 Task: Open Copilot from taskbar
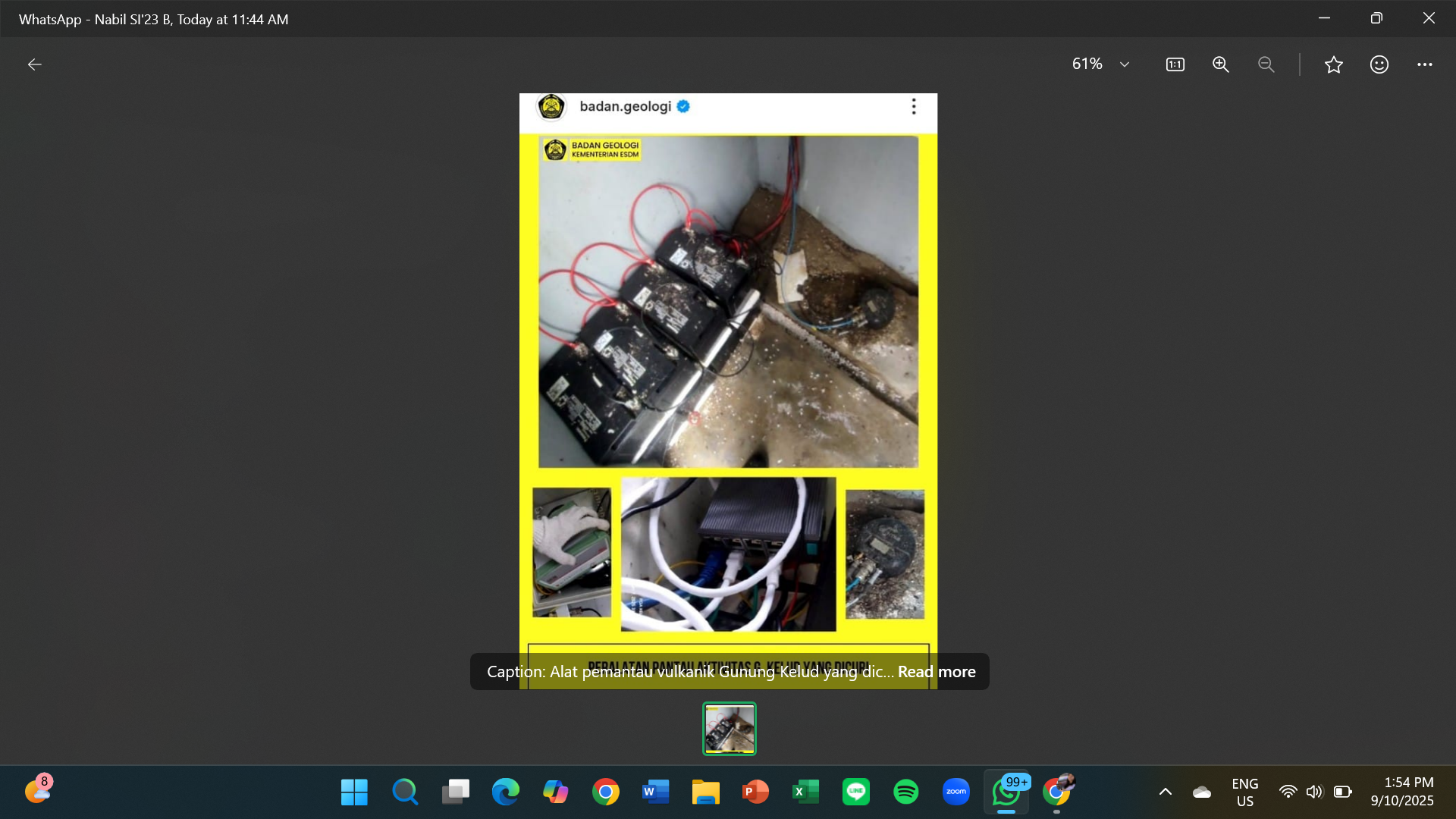point(555,792)
